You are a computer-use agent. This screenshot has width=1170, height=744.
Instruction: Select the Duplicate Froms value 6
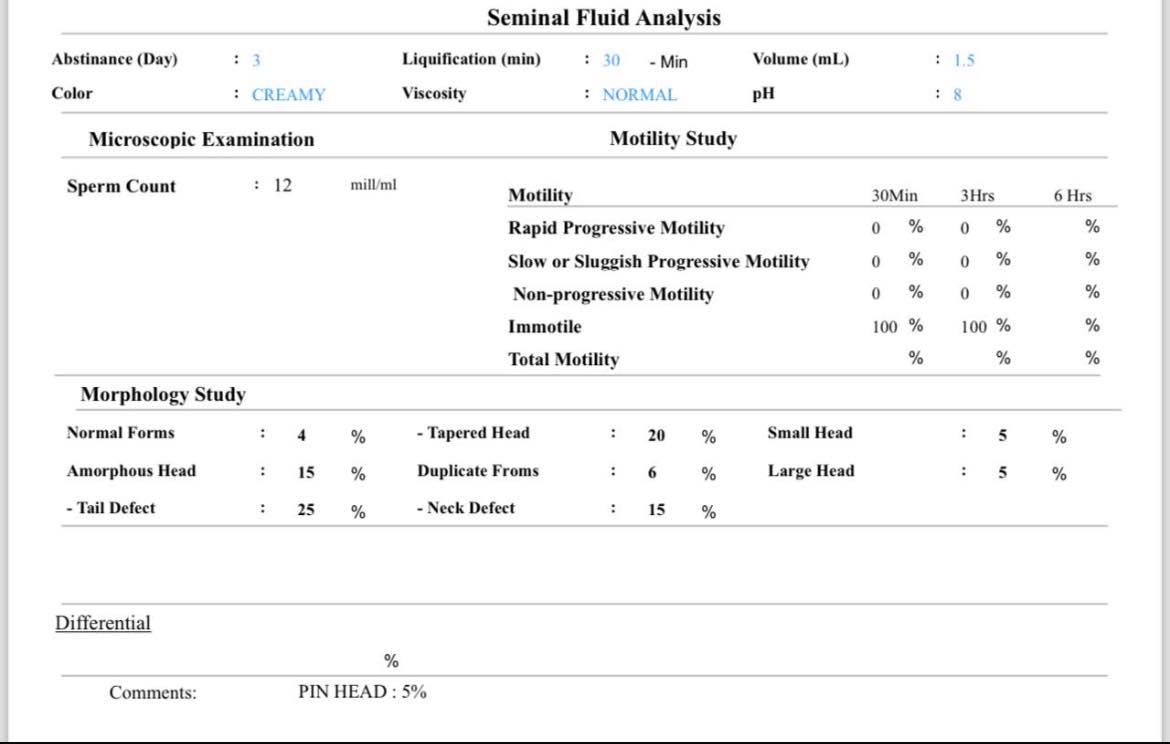tap(652, 473)
